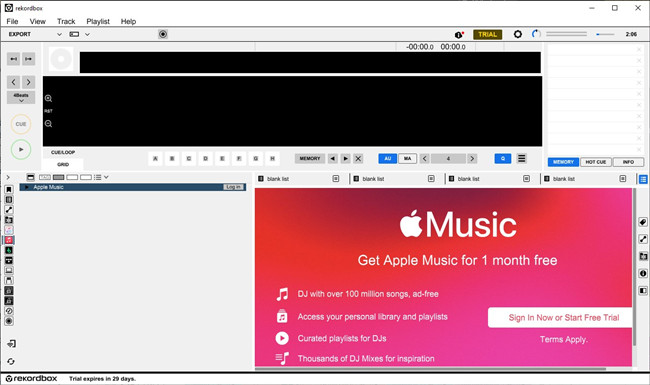Screen dimensions: 650x385
Task: Switch to the HOT CUE tab
Action: (x=596, y=162)
